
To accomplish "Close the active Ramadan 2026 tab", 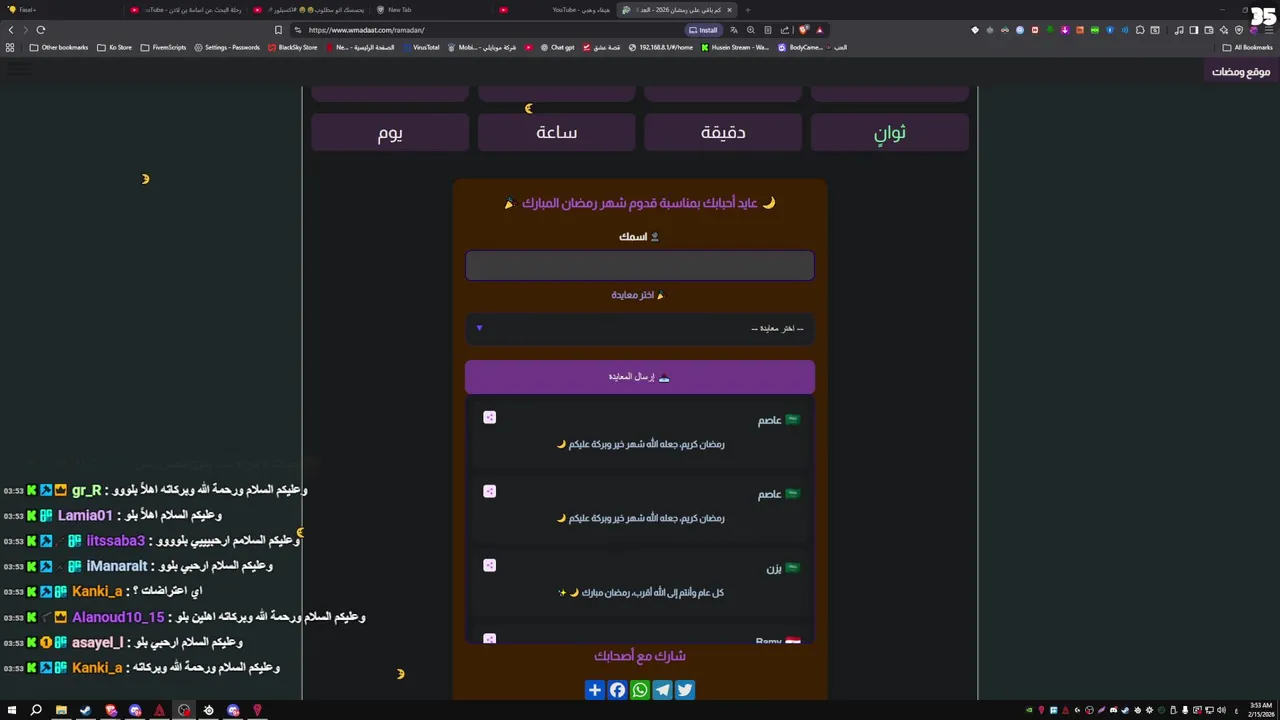I will (x=729, y=10).
